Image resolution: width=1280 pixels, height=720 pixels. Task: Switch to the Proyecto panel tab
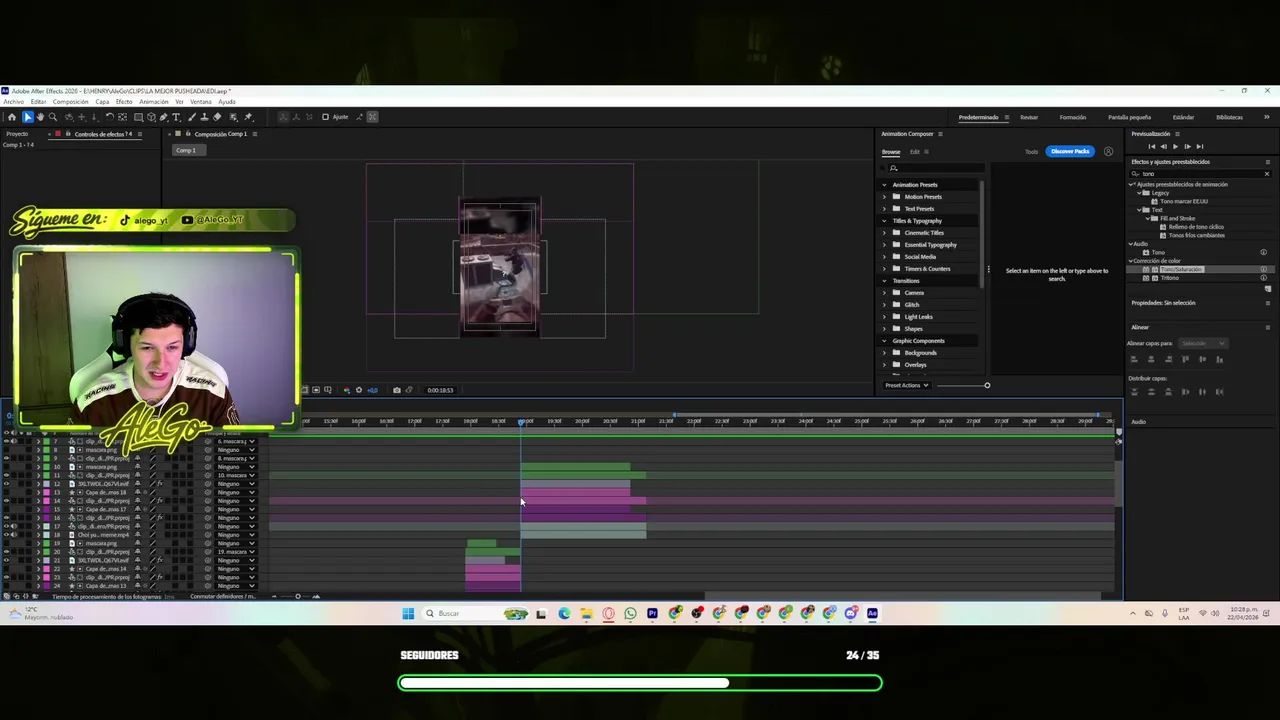(x=17, y=134)
